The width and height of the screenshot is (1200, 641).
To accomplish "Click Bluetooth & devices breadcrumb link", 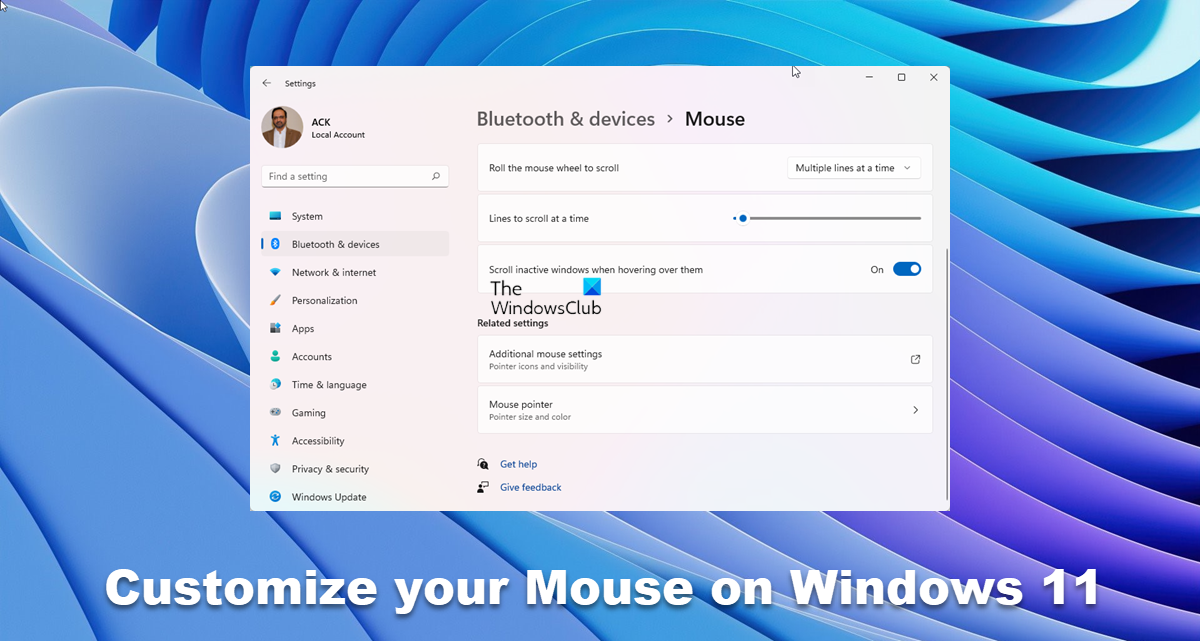I will pyautogui.click(x=566, y=119).
